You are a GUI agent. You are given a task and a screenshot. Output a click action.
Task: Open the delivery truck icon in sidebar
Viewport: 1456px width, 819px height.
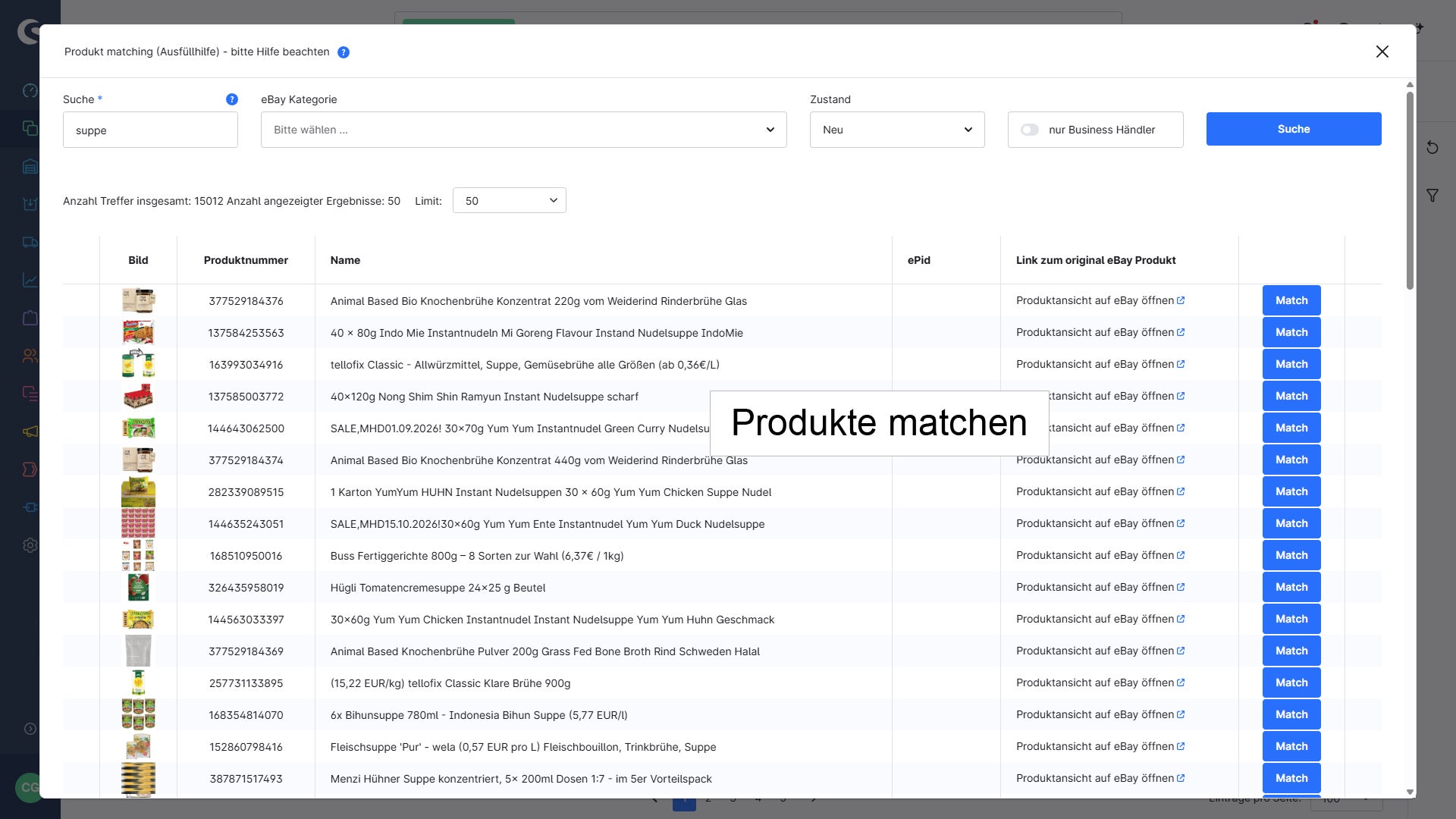click(30, 242)
